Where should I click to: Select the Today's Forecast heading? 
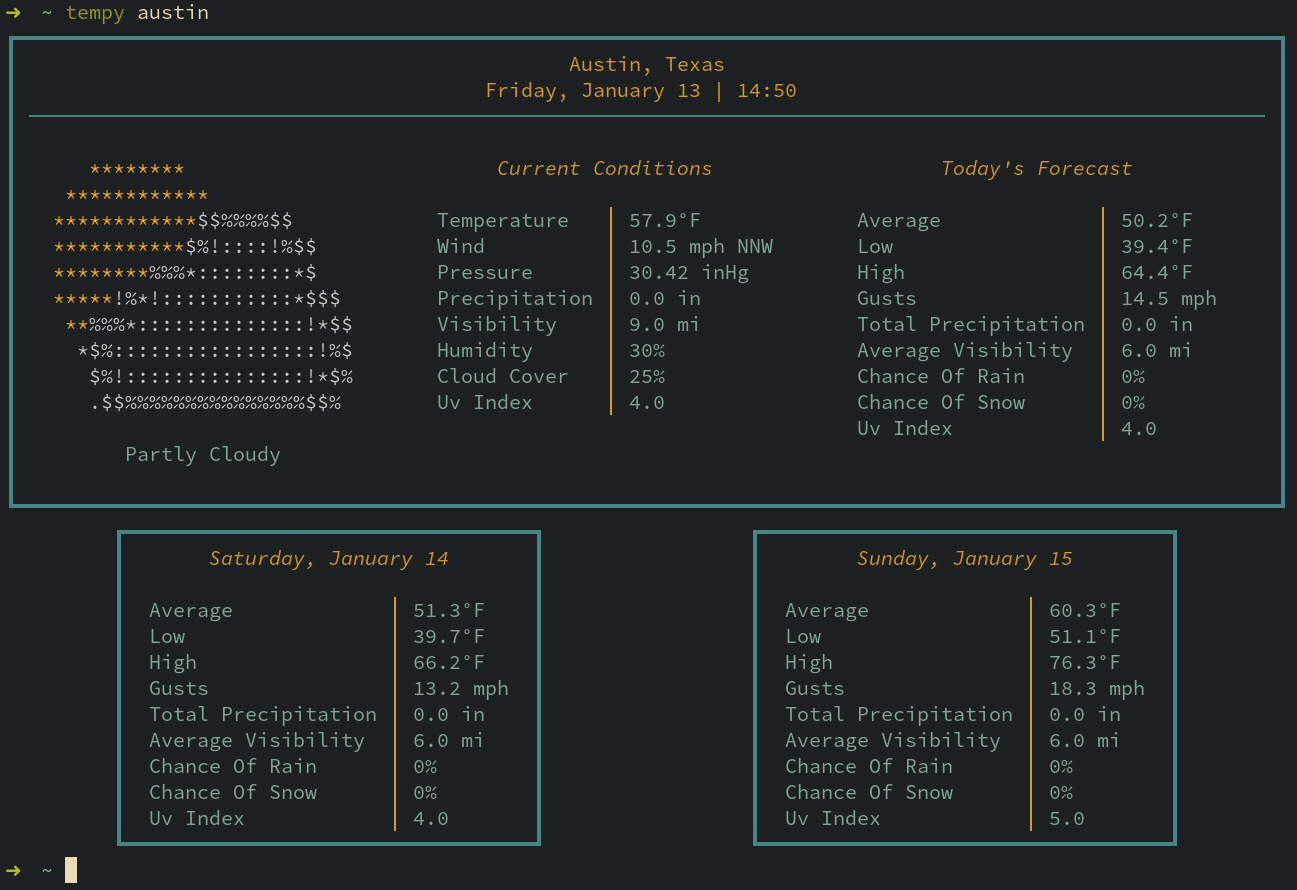1036,168
